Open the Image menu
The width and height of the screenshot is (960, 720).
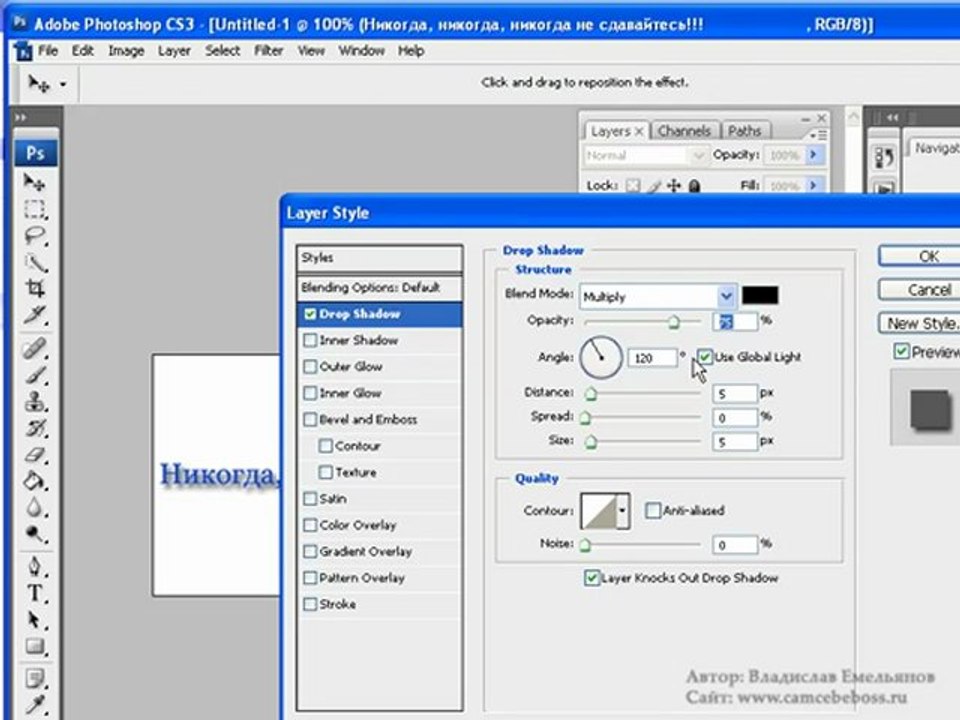point(126,51)
